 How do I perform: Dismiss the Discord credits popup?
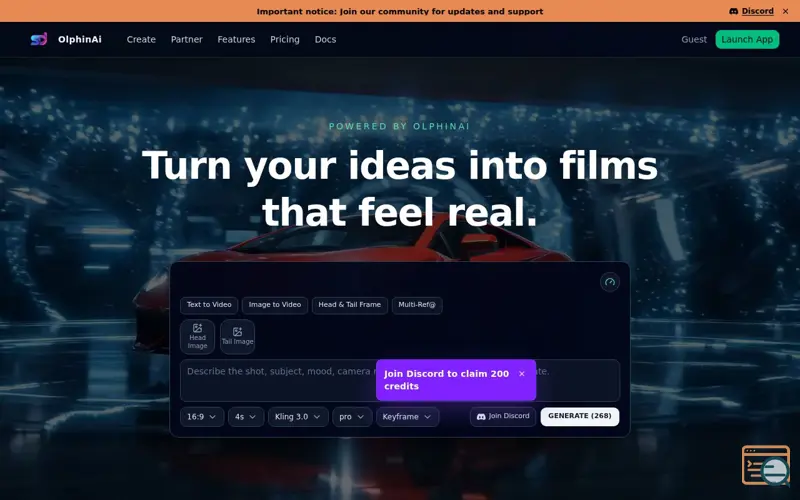pyautogui.click(x=521, y=374)
